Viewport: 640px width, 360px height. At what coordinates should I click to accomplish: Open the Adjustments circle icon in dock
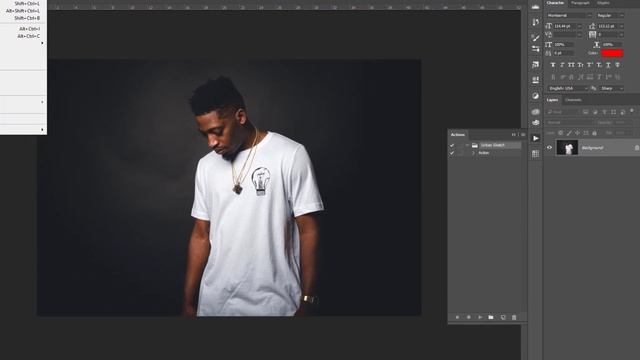point(536,96)
